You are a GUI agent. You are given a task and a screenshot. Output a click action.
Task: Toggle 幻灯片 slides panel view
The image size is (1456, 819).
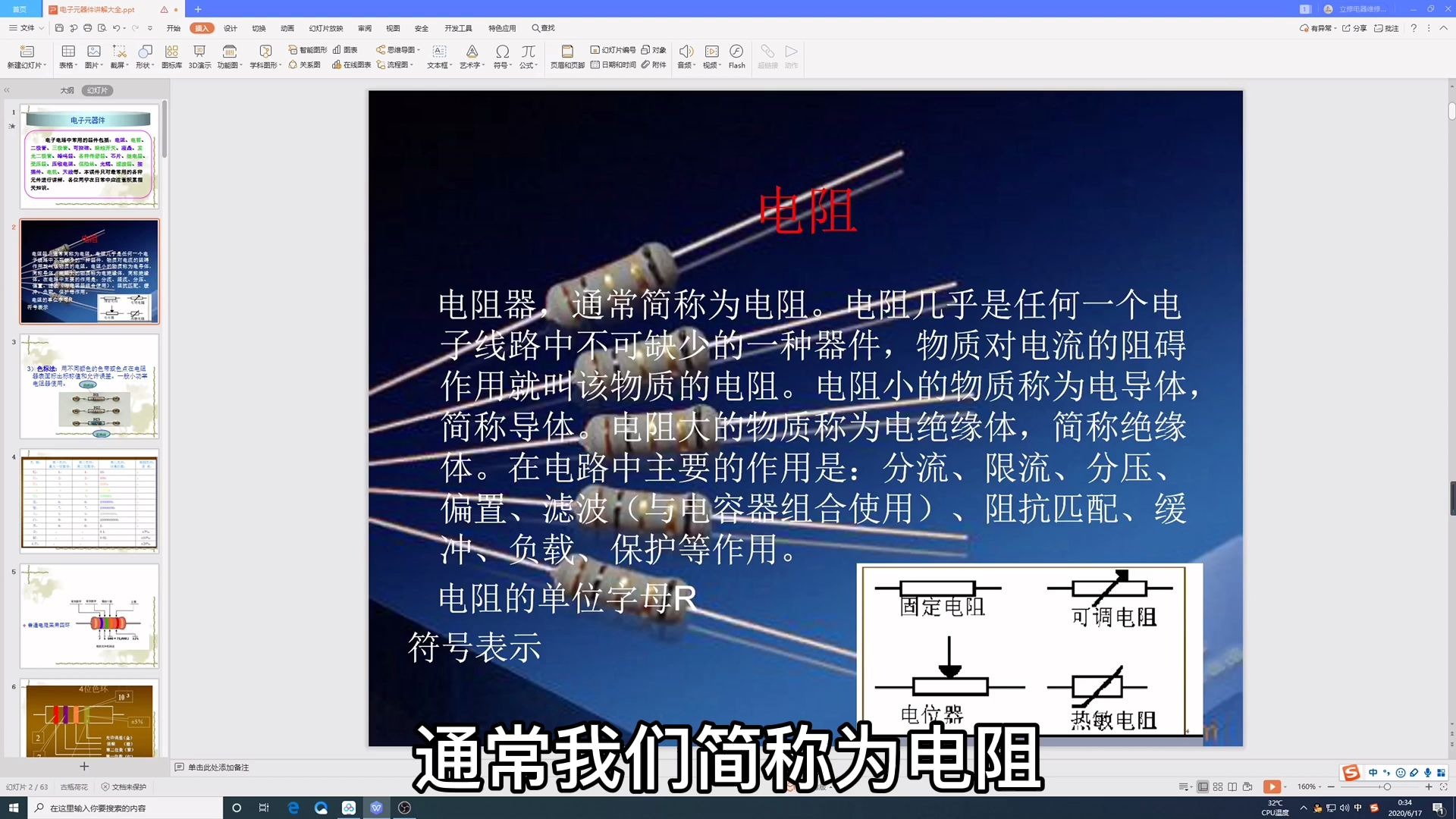tap(97, 90)
